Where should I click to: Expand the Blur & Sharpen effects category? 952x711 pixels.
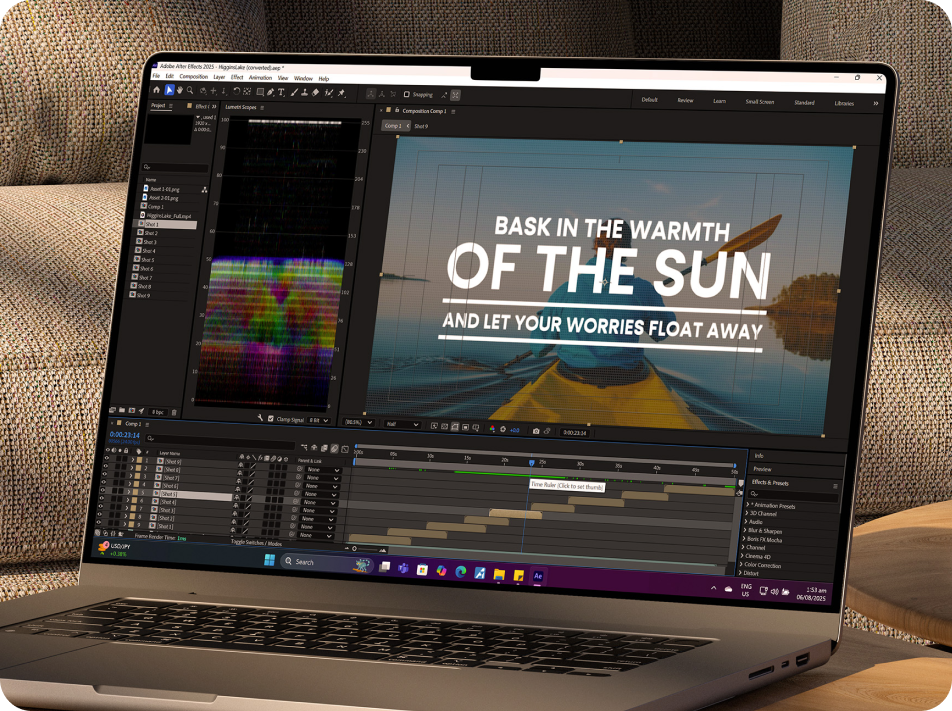[745, 530]
